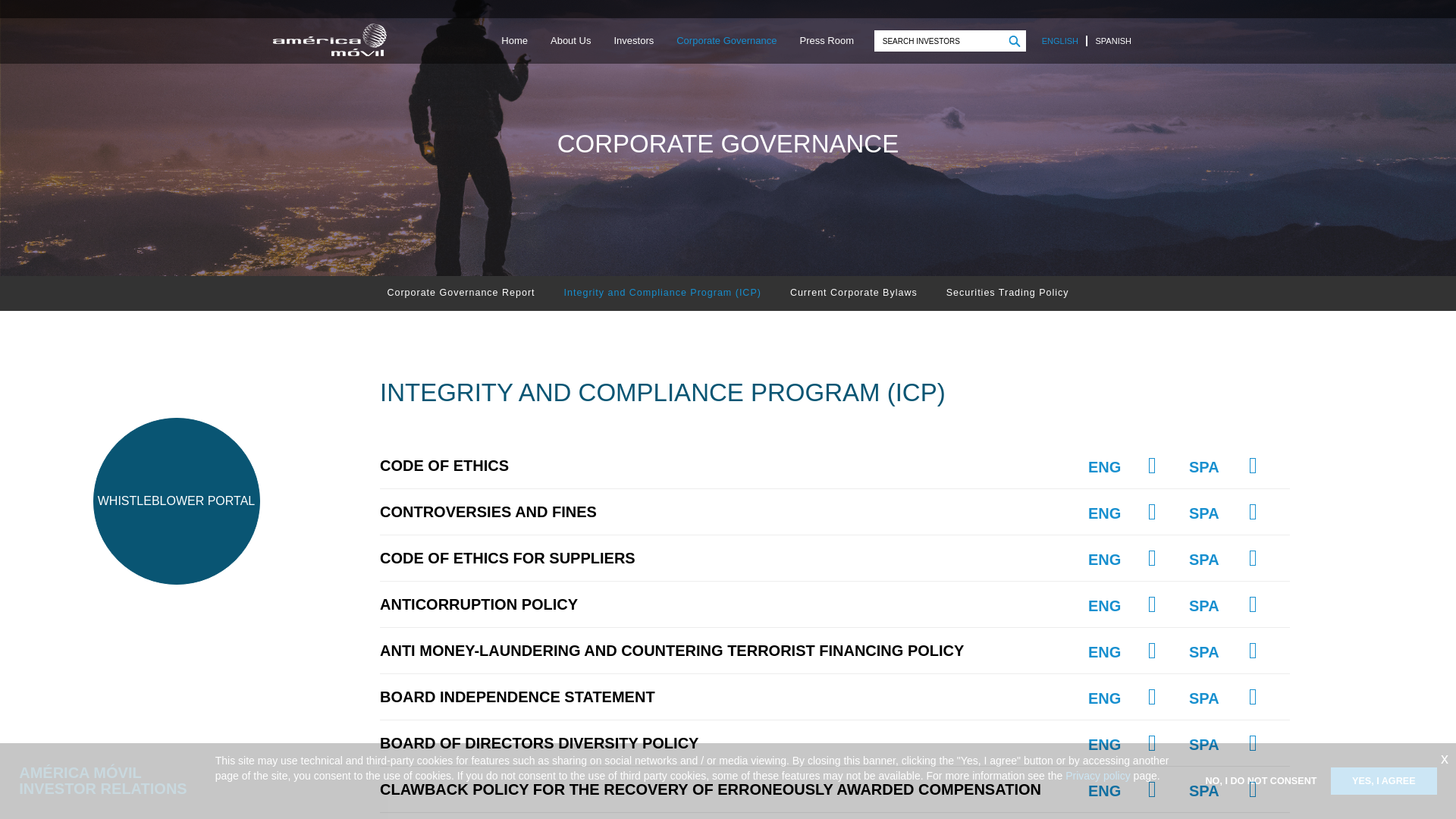Viewport: 1456px width, 819px height.
Task: Select Corporate Governance in top navigation
Action: (x=726, y=41)
